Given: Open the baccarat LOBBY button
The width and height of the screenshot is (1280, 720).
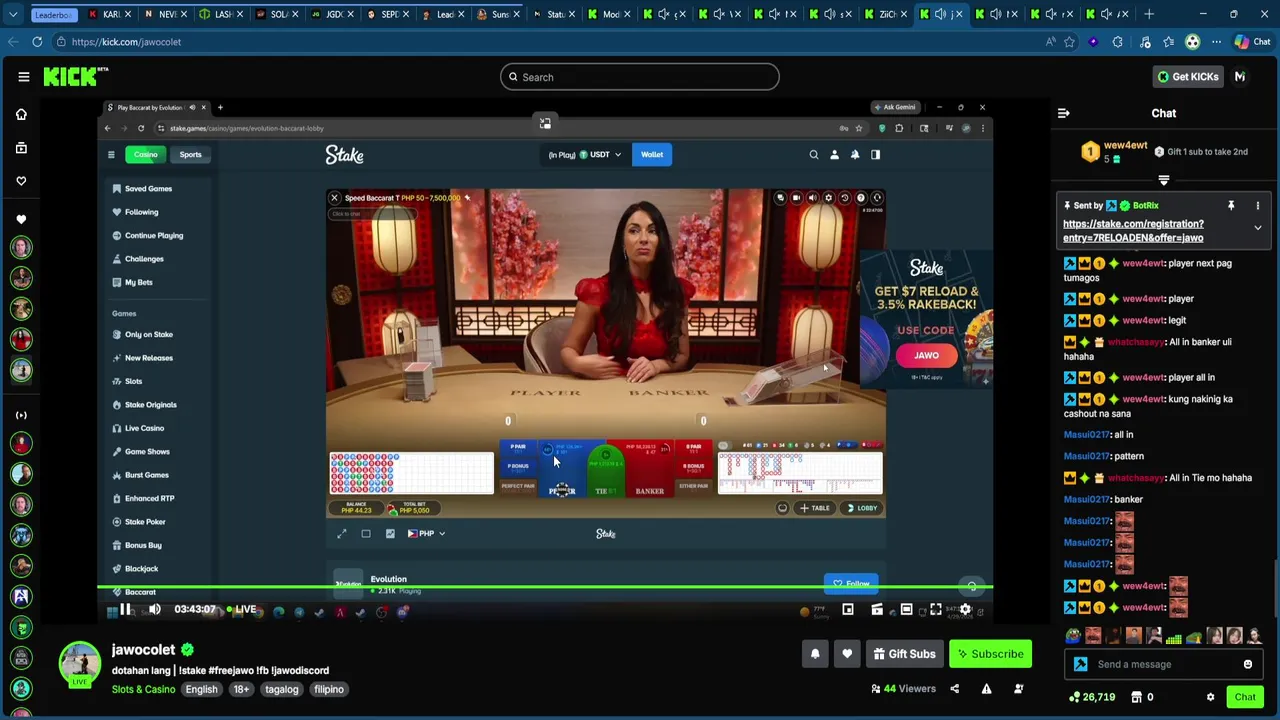Looking at the screenshot, I should point(862,508).
